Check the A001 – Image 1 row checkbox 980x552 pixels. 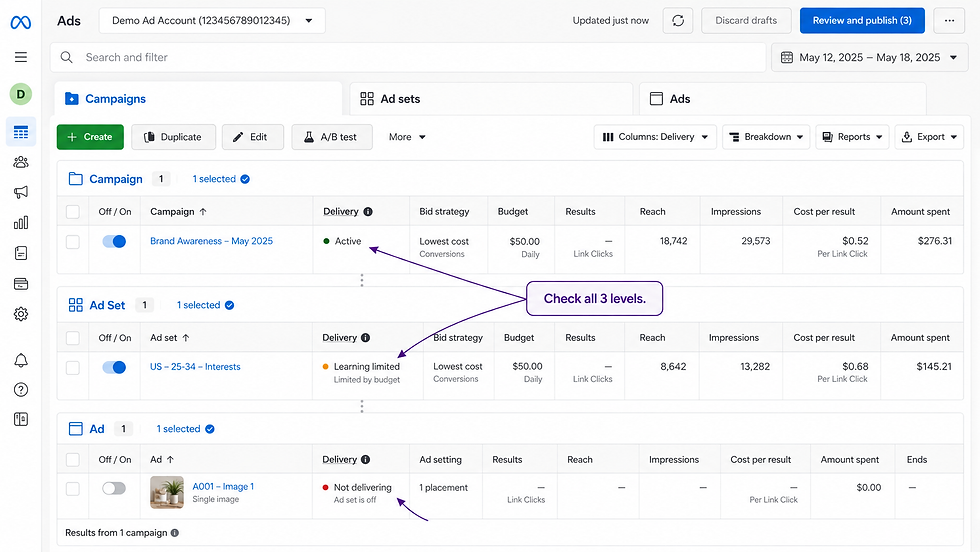coord(73,489)
